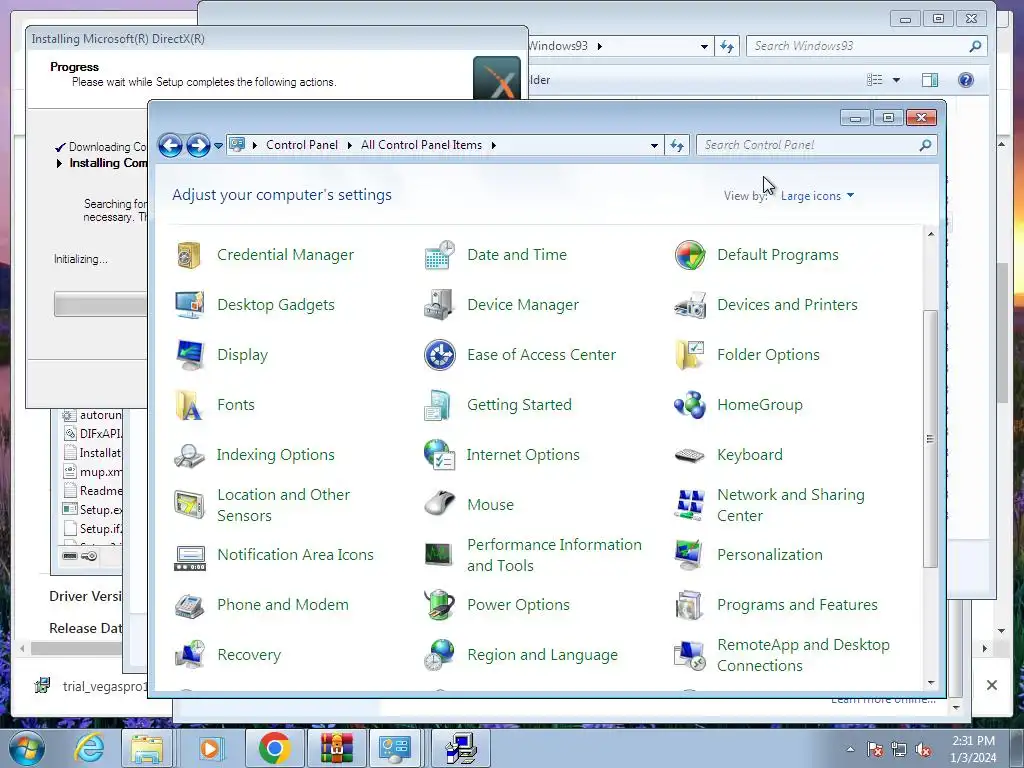1024x768 pixels.
Task: Click the volume muted tray icon
Action: point(923,750)
